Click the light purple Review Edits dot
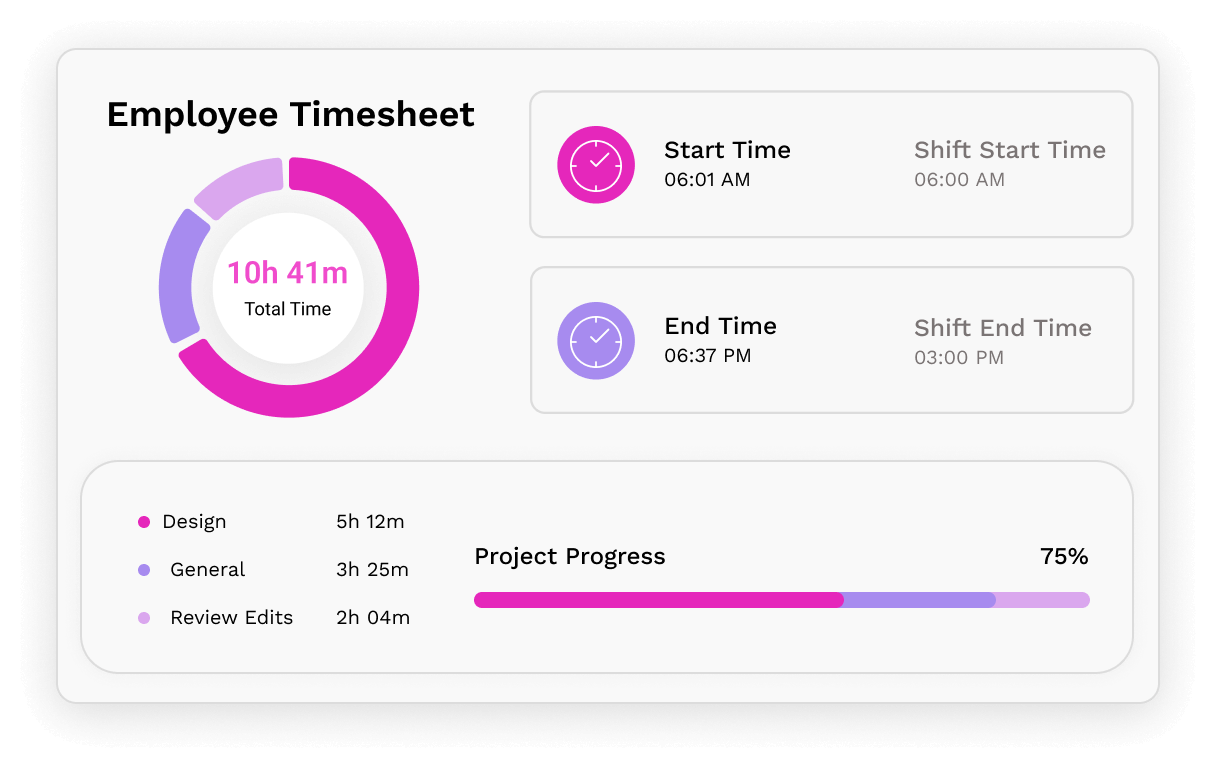This screenshot has width=1215, height=767. [144, 618]
